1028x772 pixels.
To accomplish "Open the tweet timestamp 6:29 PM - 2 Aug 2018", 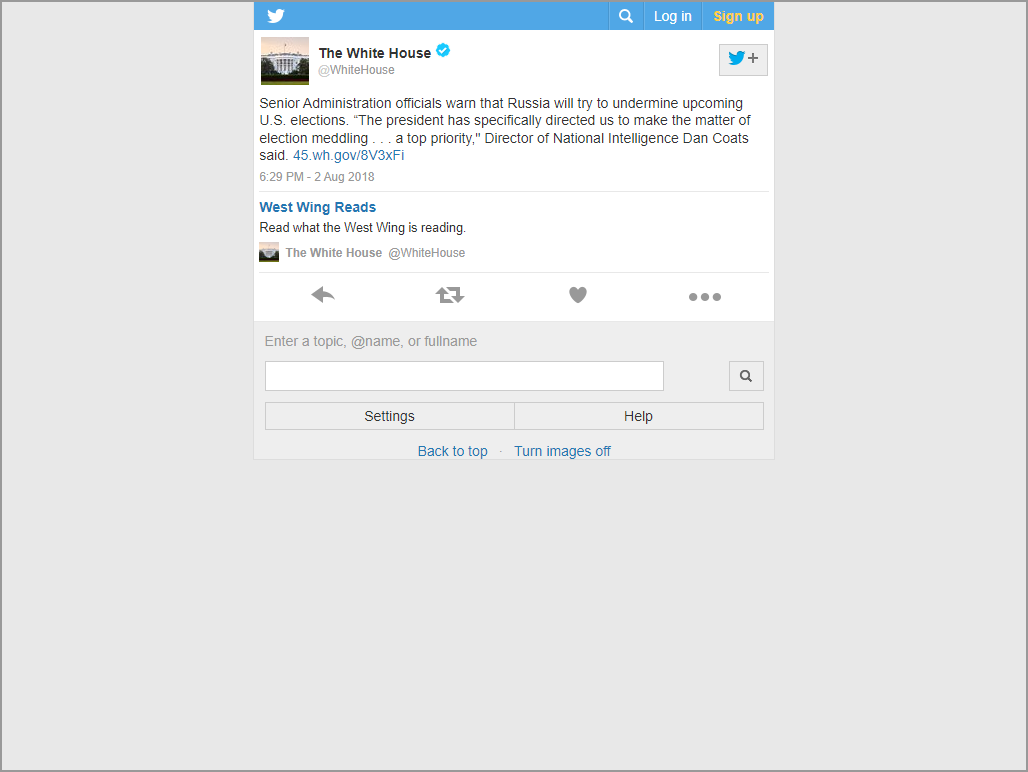I will coord(317,177).
